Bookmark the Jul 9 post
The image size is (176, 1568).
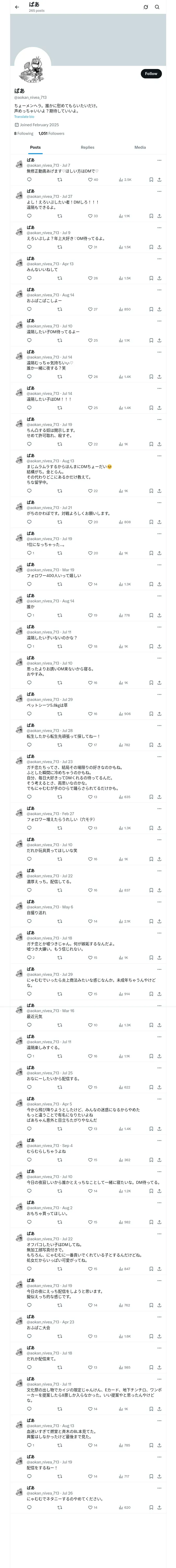[x=151, y=247]
